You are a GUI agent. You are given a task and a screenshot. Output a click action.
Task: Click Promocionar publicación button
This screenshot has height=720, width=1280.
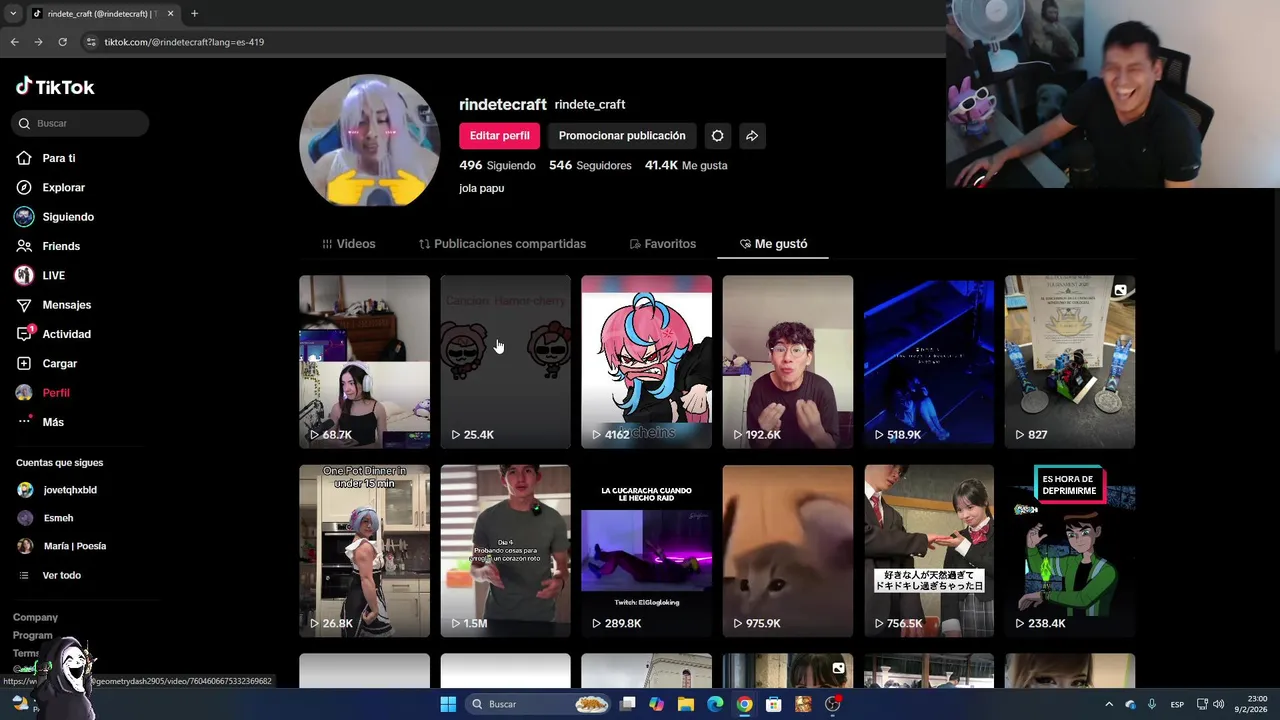(622, 136)
